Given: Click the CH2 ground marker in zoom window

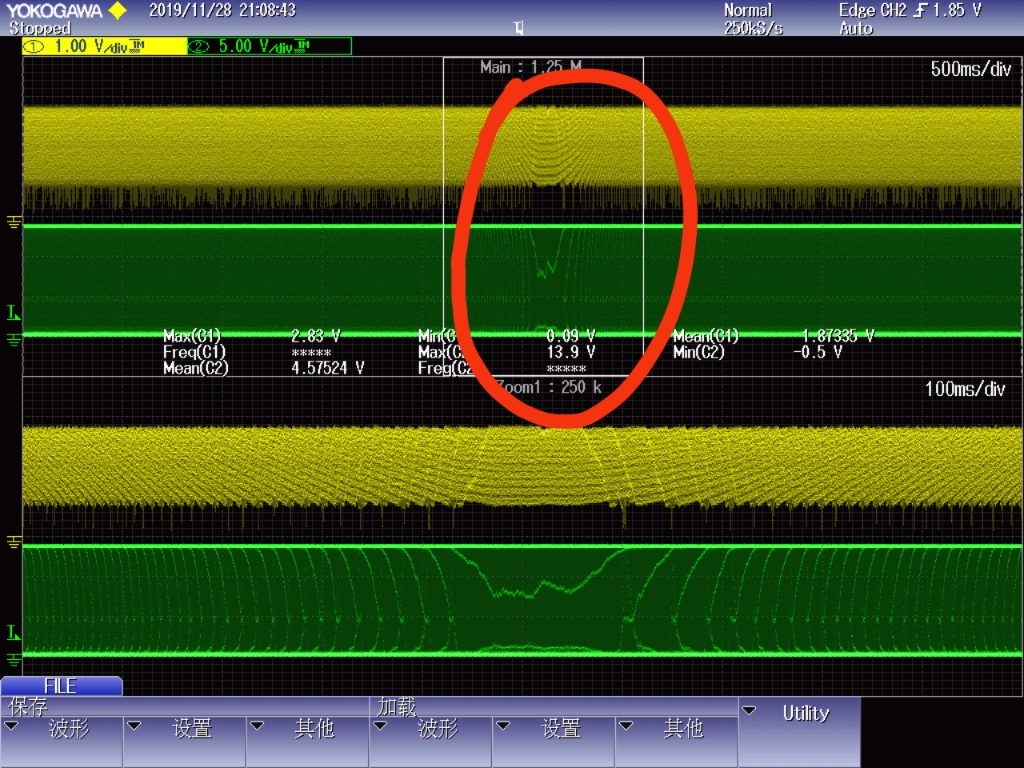Looking at the screenshot, I should coord(14,660).
